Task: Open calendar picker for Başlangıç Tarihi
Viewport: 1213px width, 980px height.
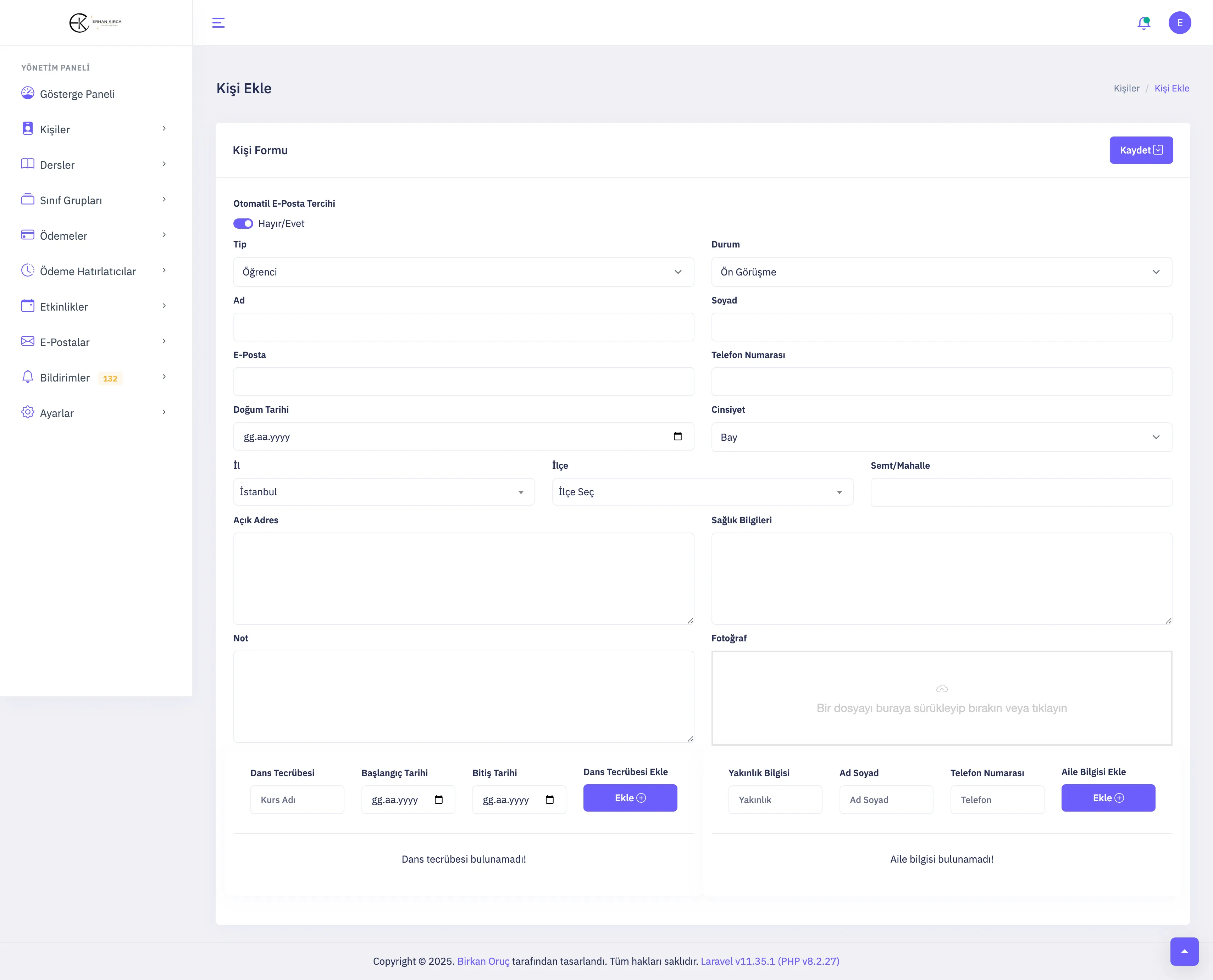Action: coord(439,800)
